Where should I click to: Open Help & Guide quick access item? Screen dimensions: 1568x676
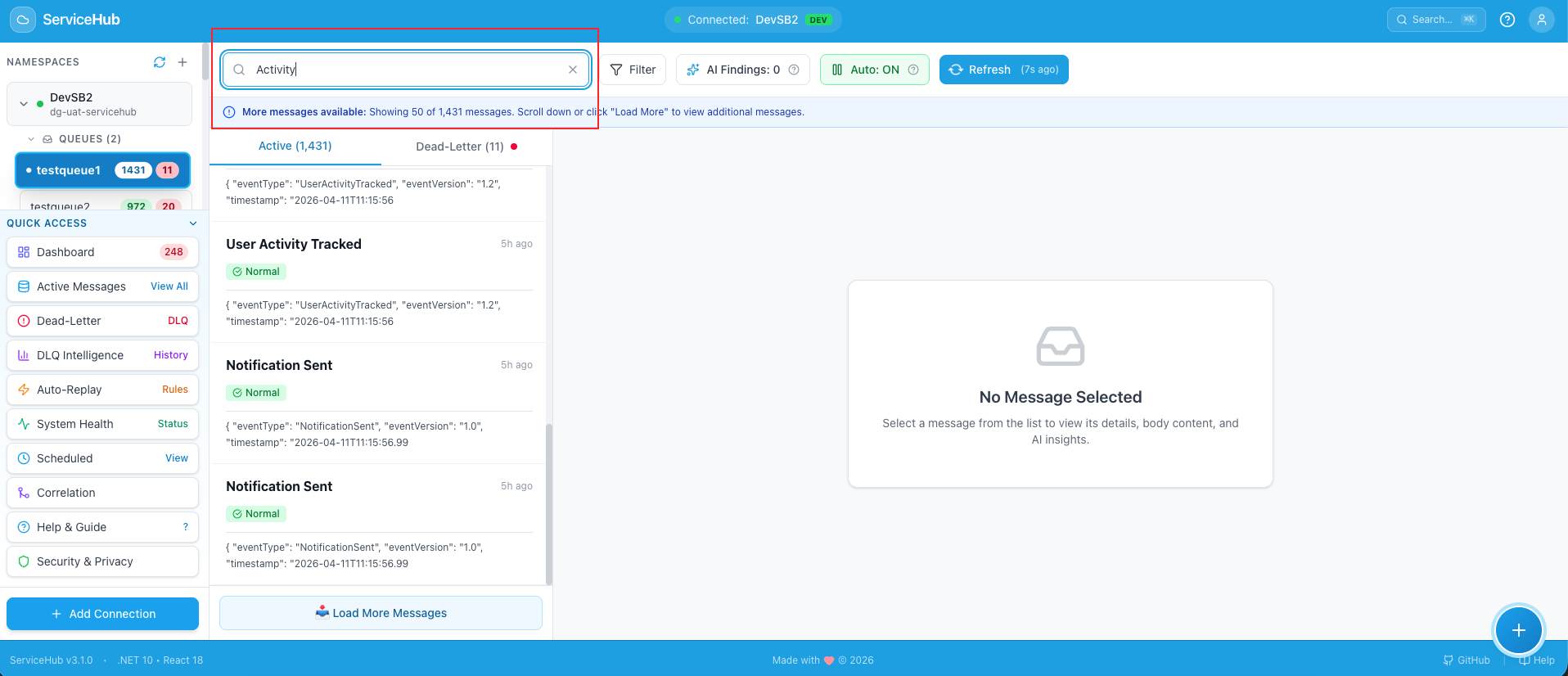tap(102, 527)
